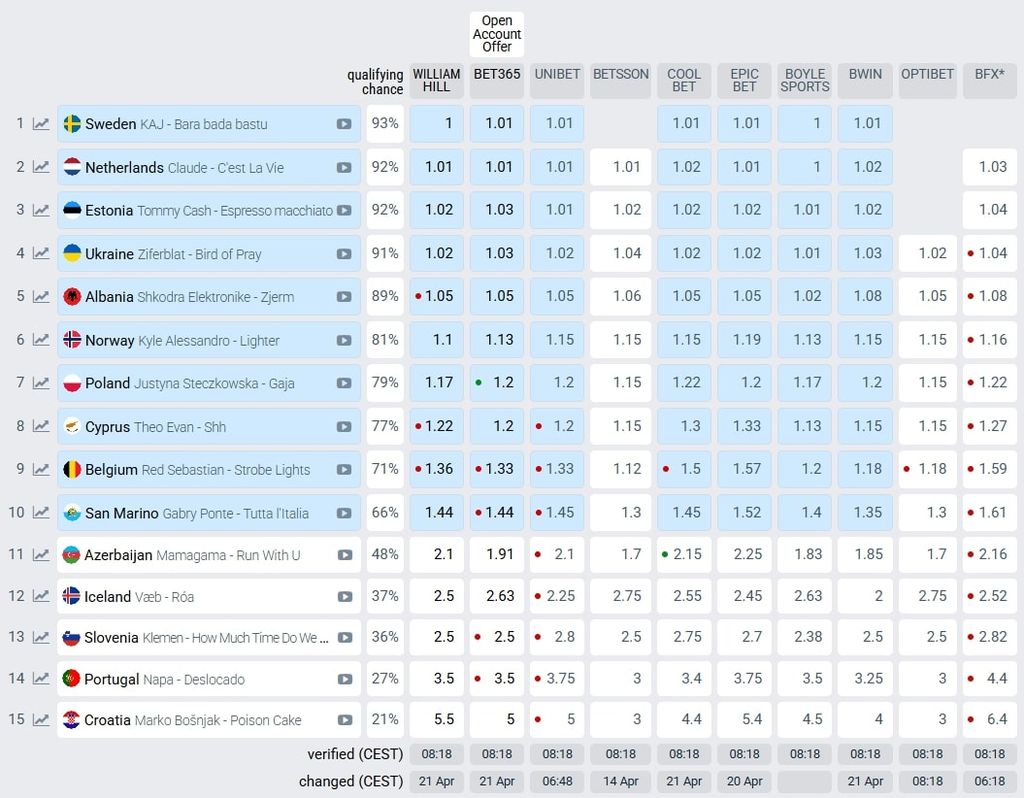
Task: Open the WILLIAM HILL bookmaker column header
Action: pyautogui.click(x=436, y=80)
